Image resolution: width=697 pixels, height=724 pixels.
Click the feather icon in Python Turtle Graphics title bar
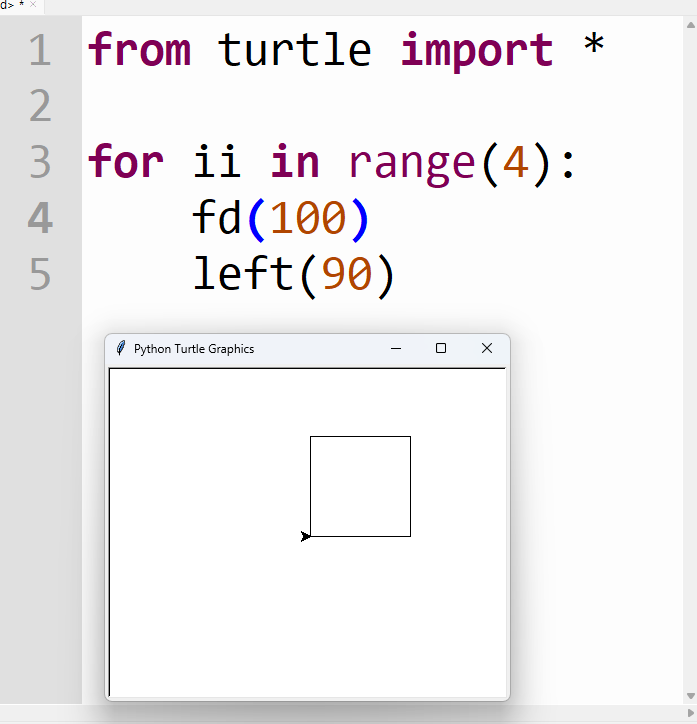pos(121,348)
